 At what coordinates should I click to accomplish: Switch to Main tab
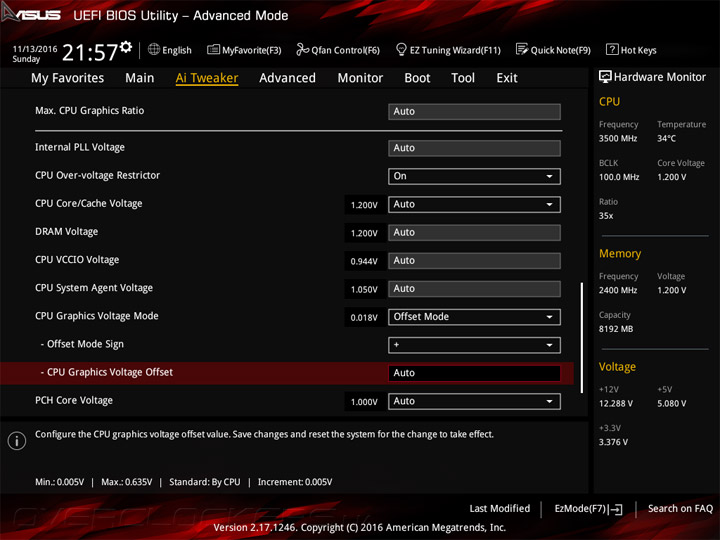pos(140,78)
